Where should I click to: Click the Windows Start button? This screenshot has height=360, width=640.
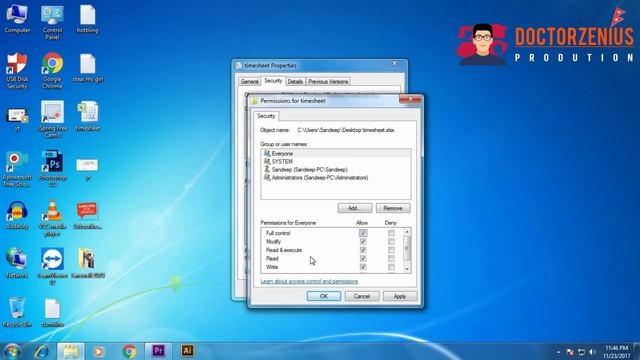[12, 351]
